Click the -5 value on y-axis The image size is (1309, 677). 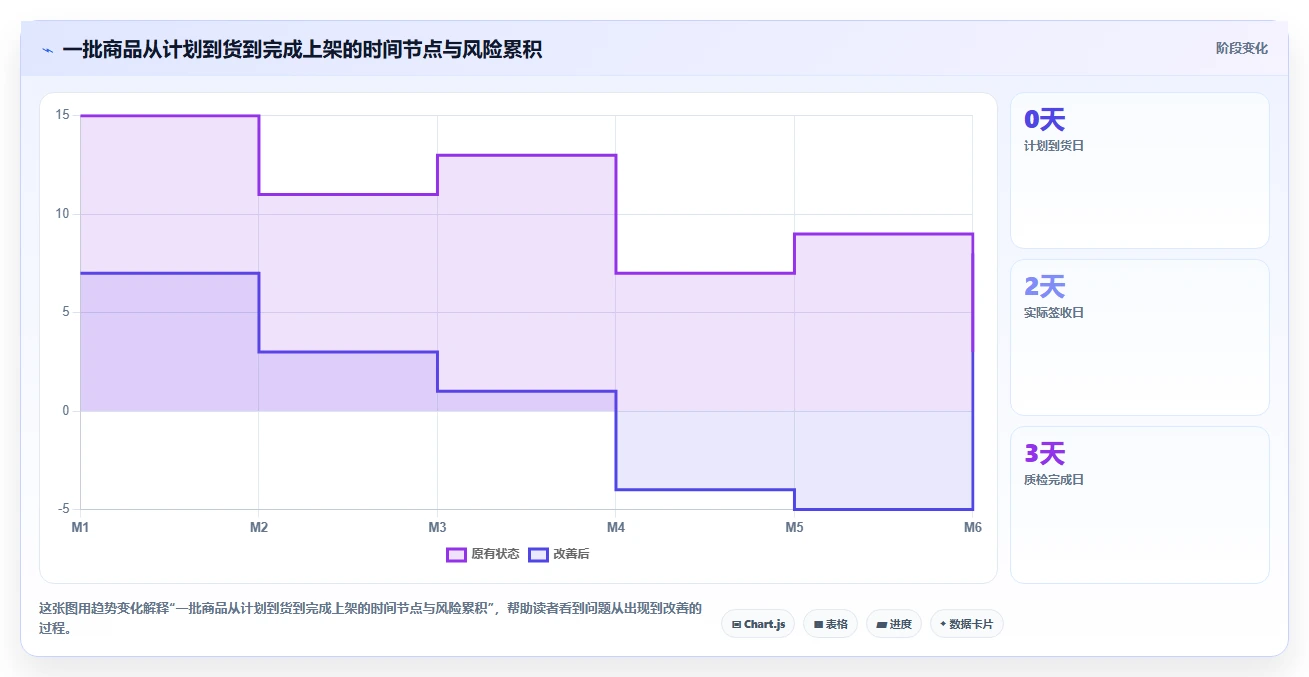[x=62, y=509]
